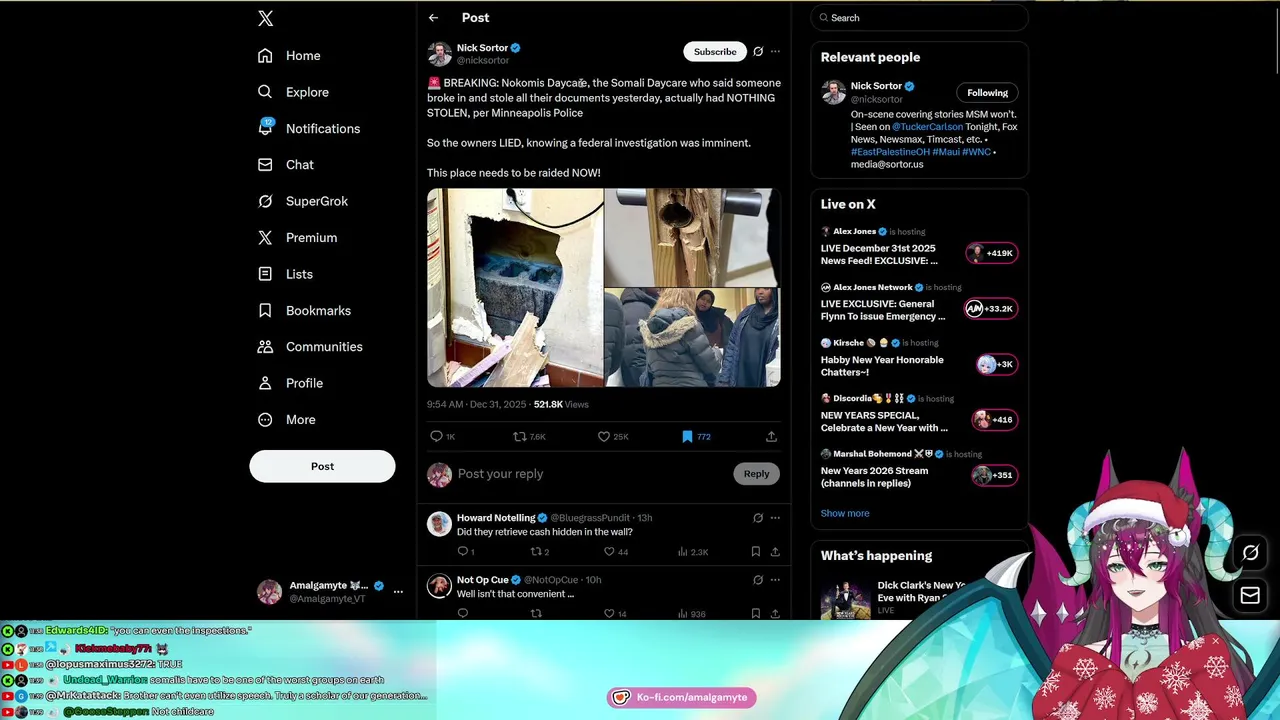This screenshot has height=720, width=1280.
Task: Open SuperGrok in sidebar
Action: tap(303, 201)
